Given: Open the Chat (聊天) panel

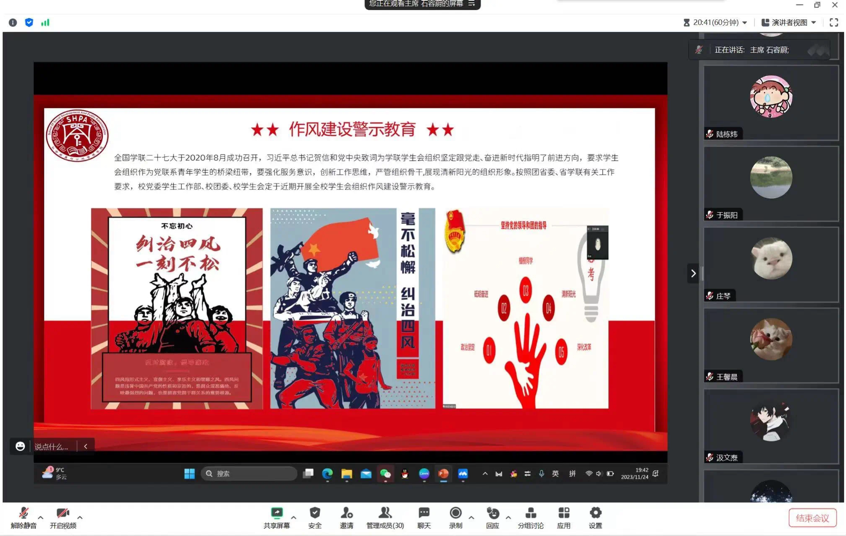Looking at the screenshot, I should 424,516.
